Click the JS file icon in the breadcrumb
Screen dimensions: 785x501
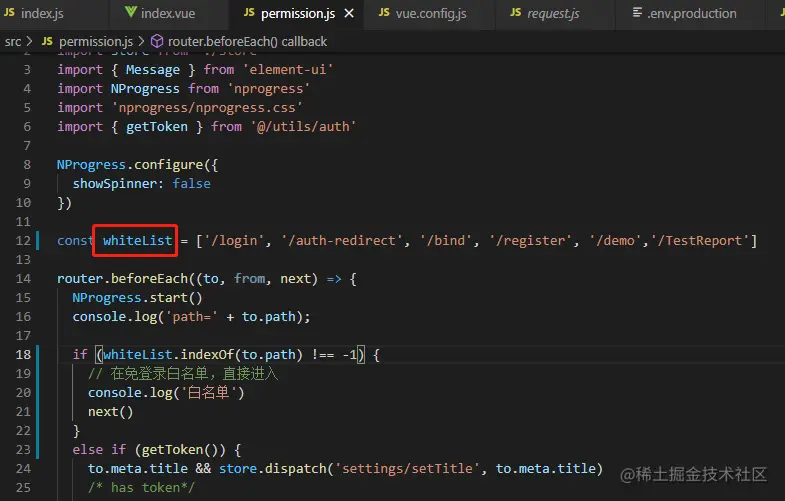click(47, 41)
